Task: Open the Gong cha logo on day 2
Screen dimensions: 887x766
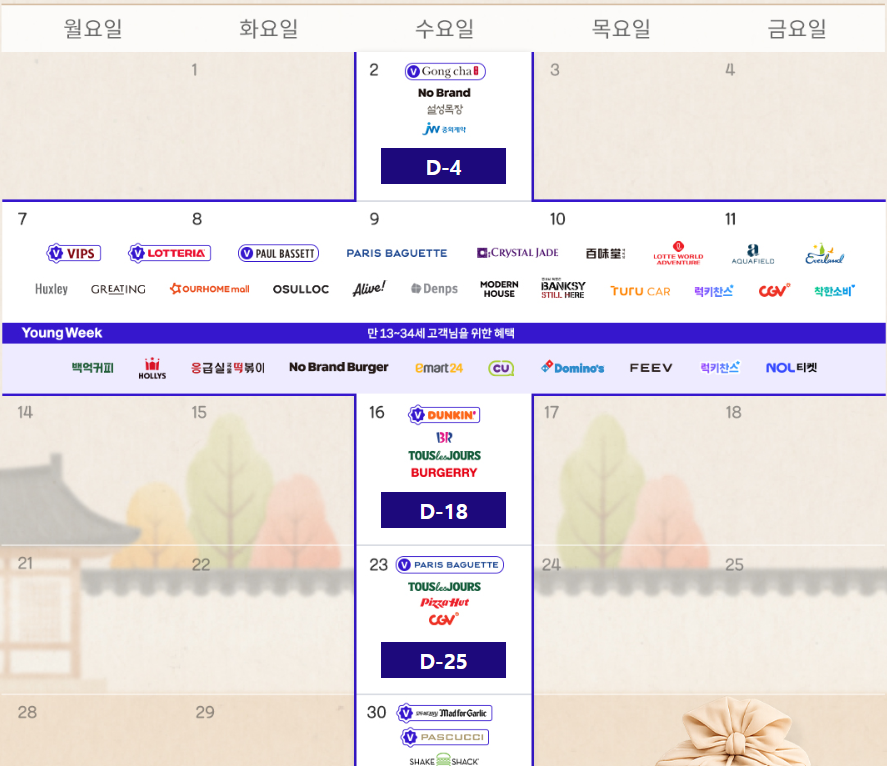Action: coord(445,71)
